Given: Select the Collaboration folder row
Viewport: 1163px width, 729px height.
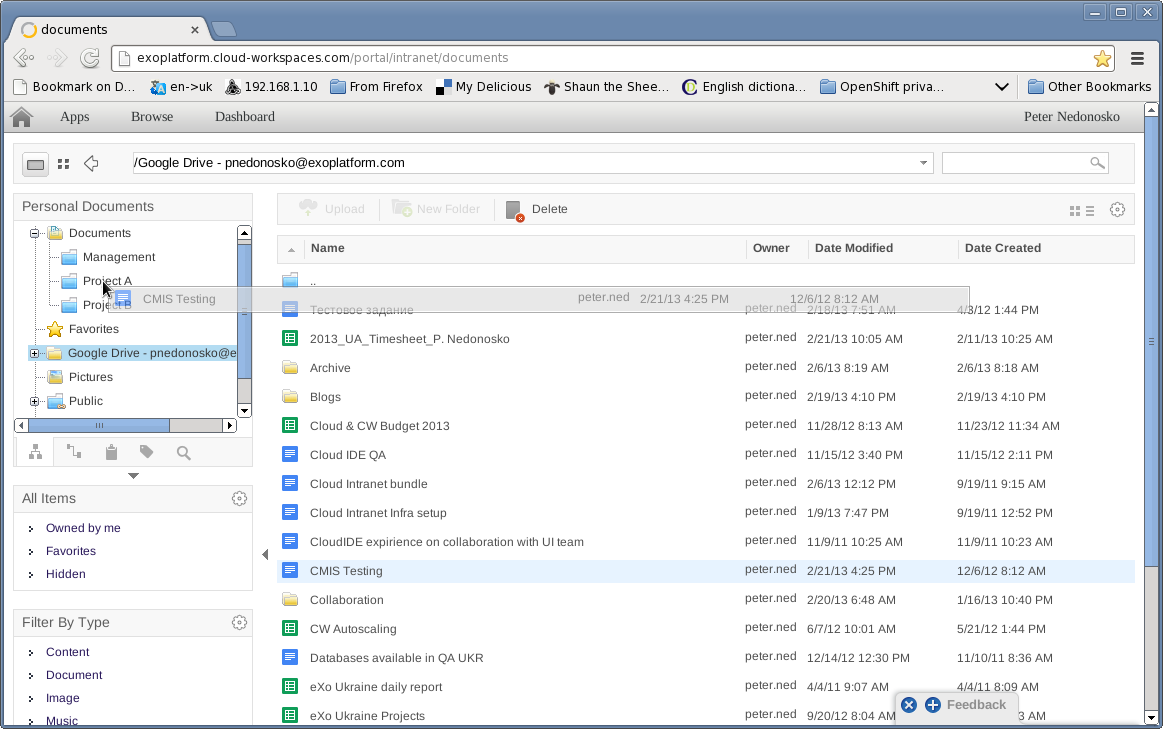Looking at the screenshot, I should pos(705,600).
